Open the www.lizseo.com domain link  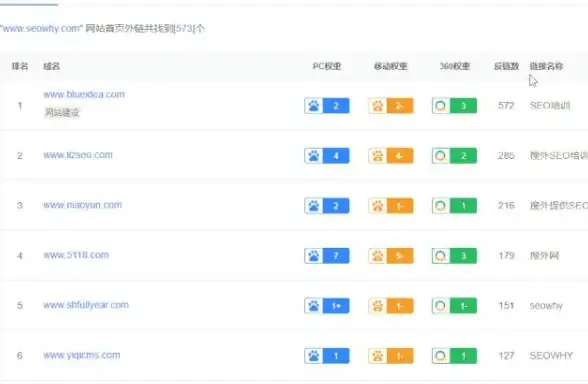[x=78, y=155]
